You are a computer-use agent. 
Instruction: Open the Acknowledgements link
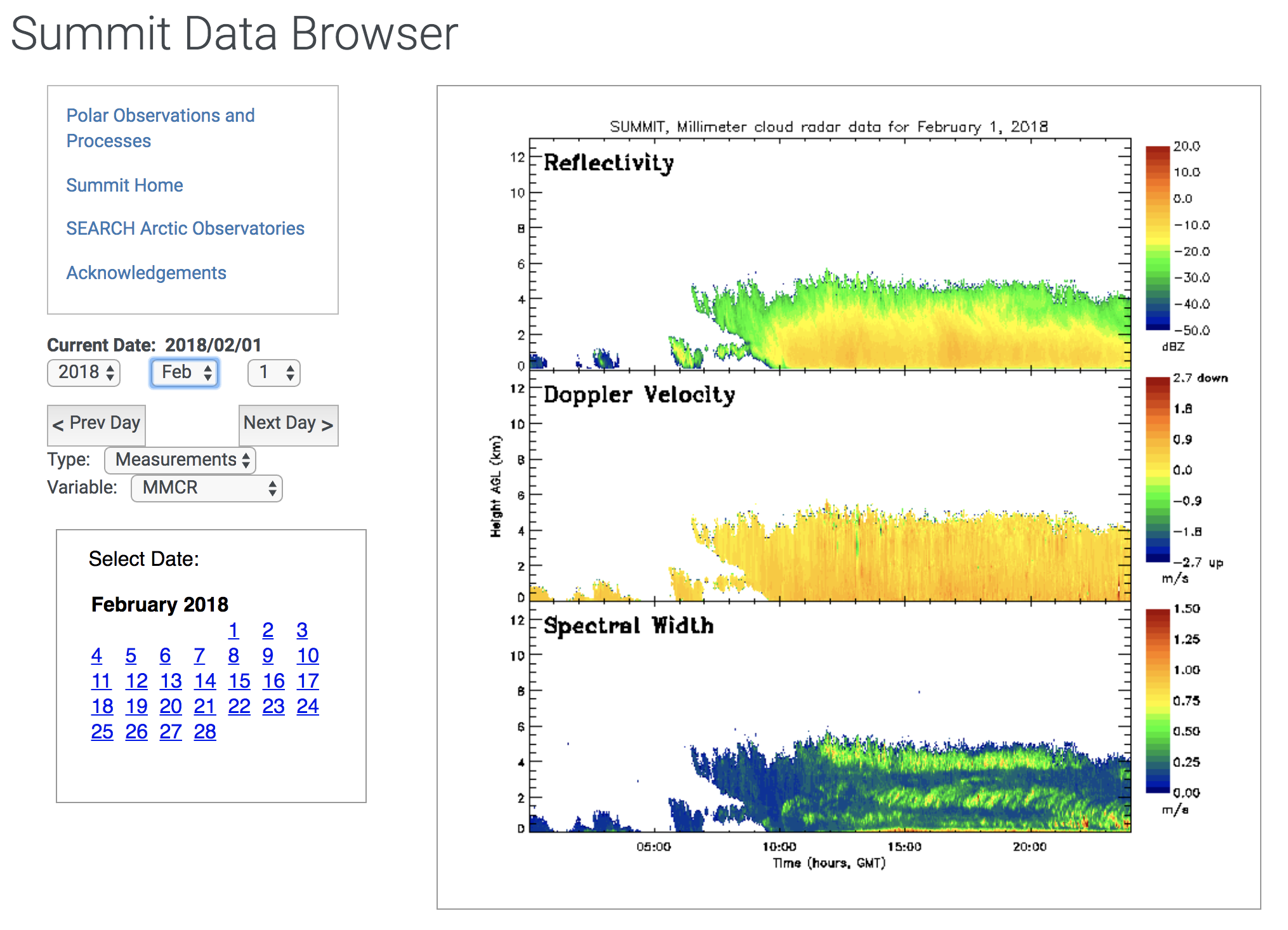coord(146,273)
